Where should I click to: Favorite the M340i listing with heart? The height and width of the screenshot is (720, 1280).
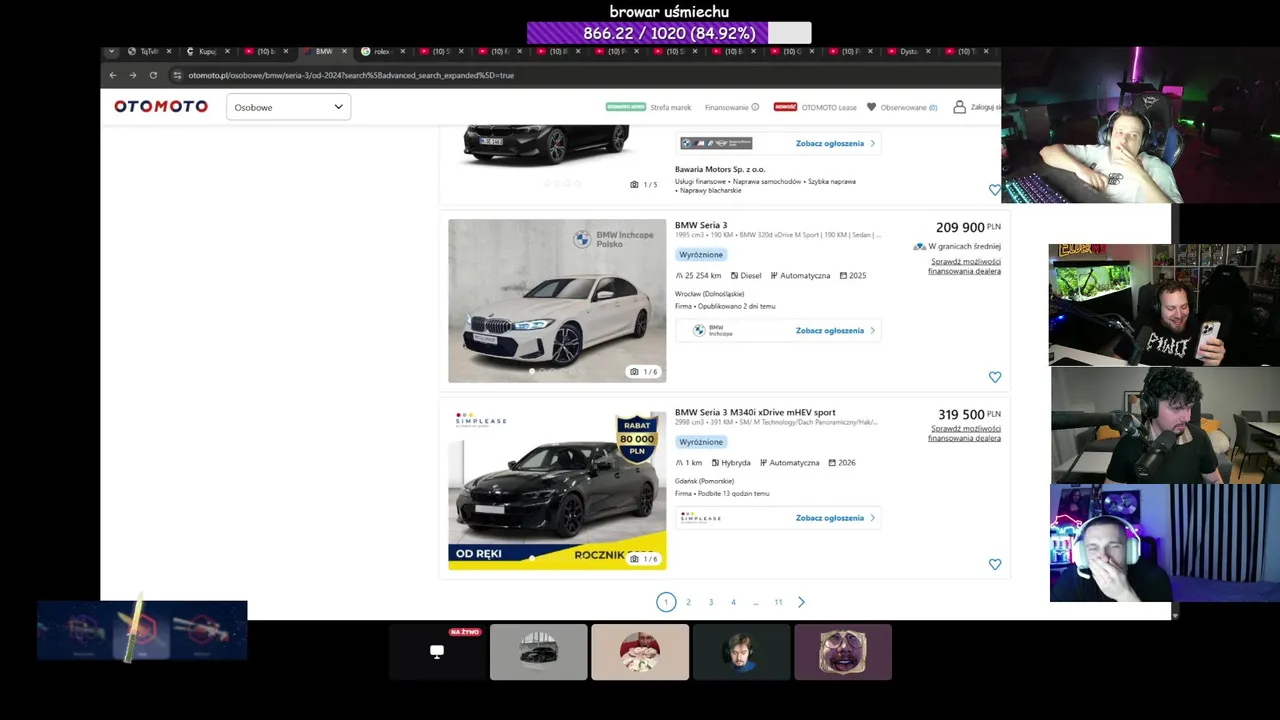995,564
